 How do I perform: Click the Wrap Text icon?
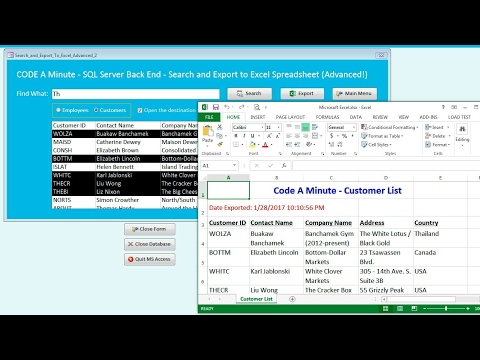[x=314, y=127]
